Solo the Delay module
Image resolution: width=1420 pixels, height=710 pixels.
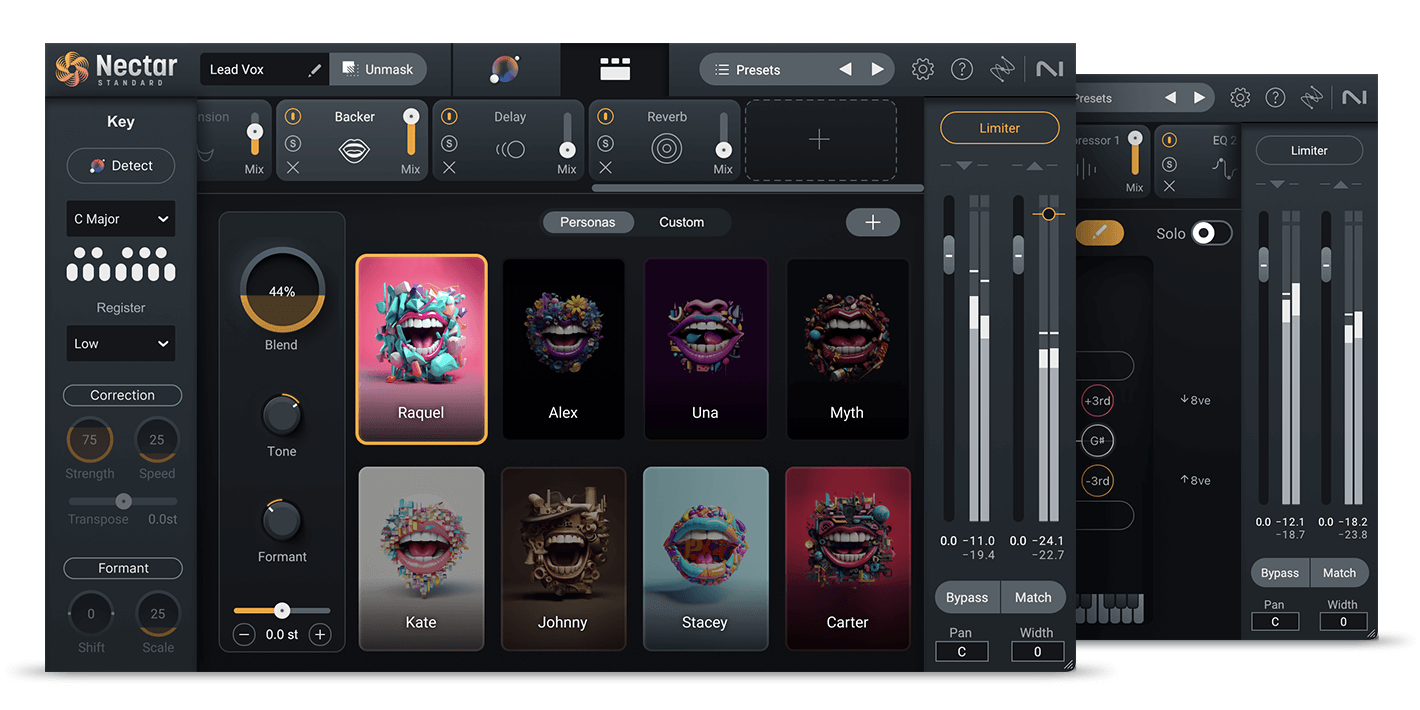tap(449, 144)
